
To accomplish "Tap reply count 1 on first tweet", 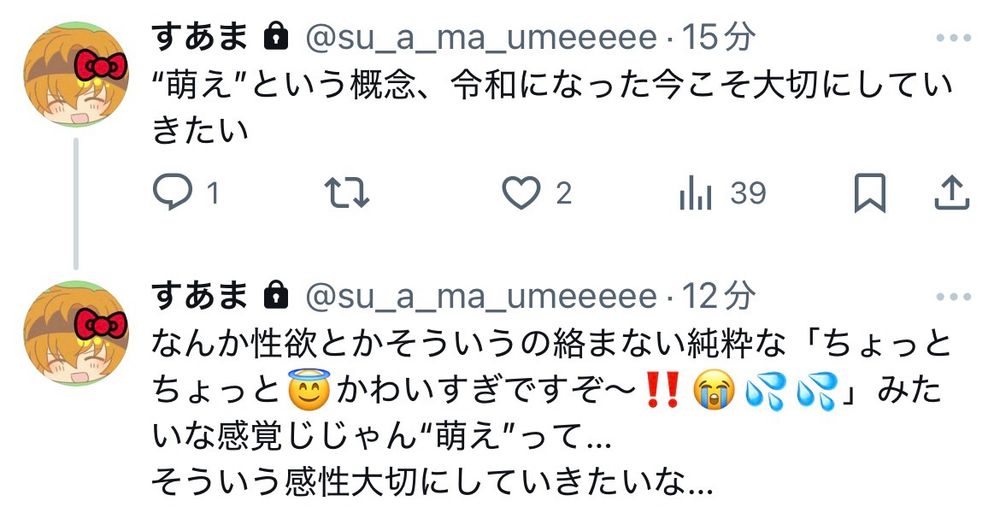I will pos(213,193).
